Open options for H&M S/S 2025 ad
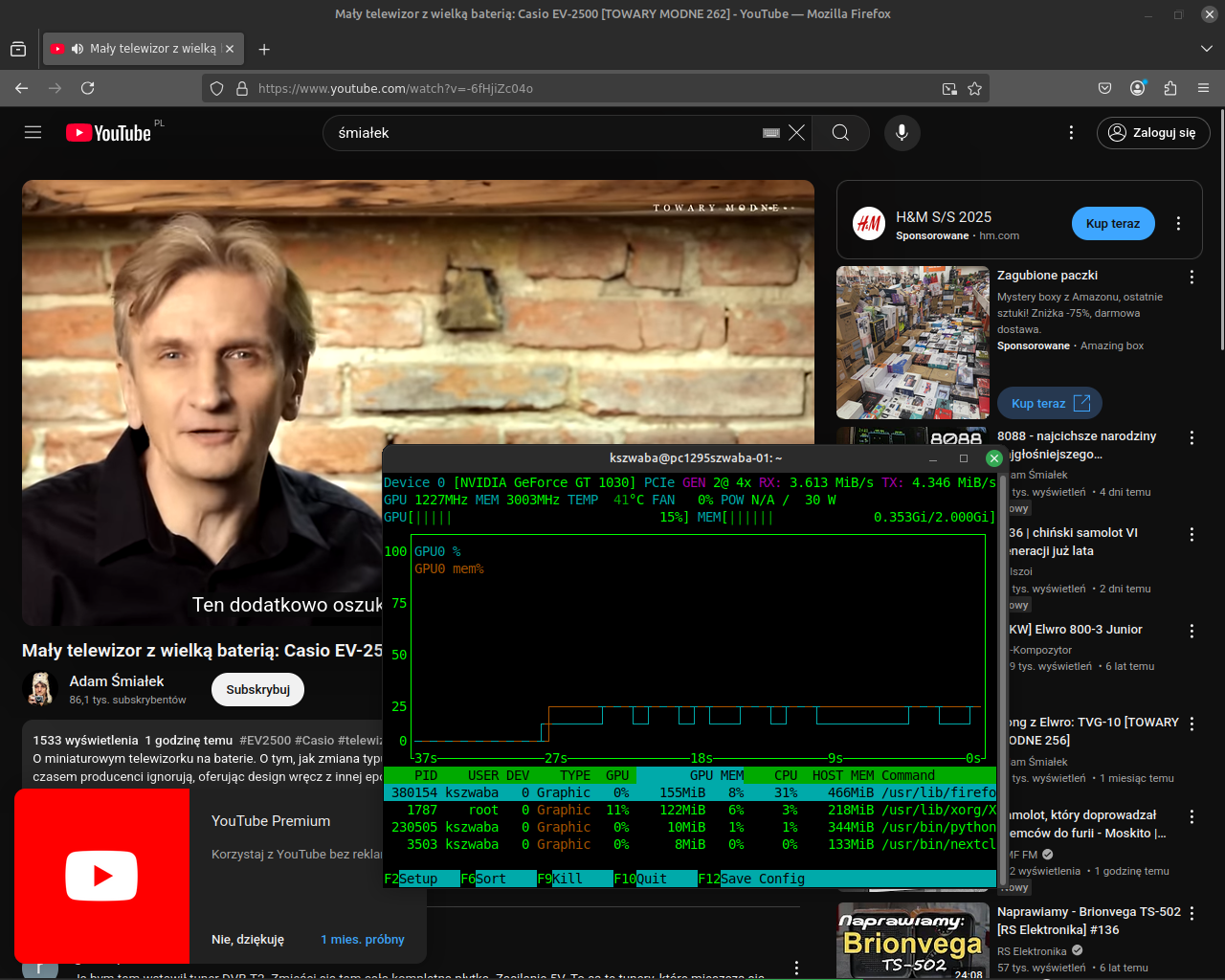The width and height of the screenshot is (1225, 980). click(1178, 223)
